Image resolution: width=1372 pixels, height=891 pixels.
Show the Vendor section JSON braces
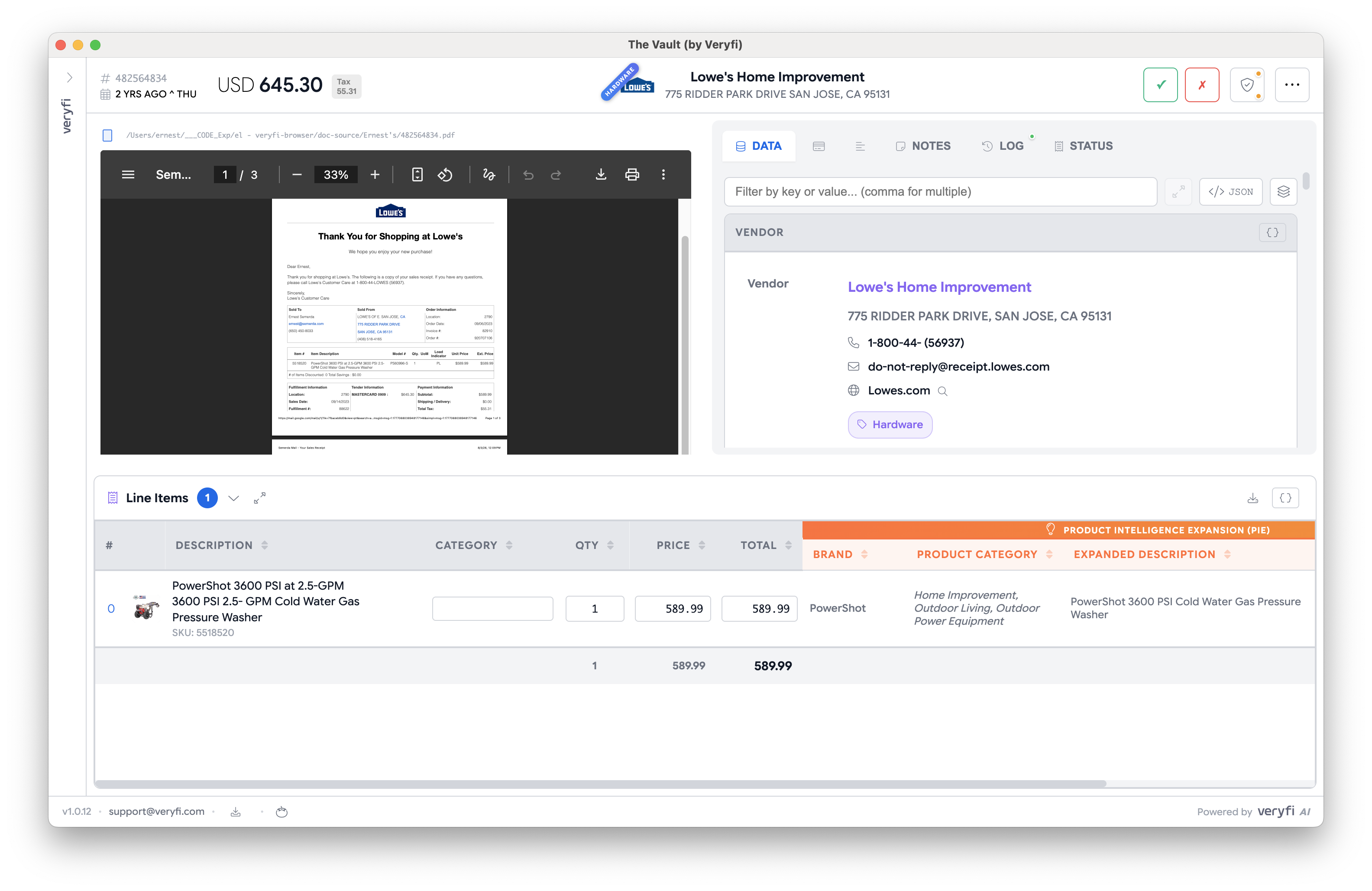pos(1272,232)
